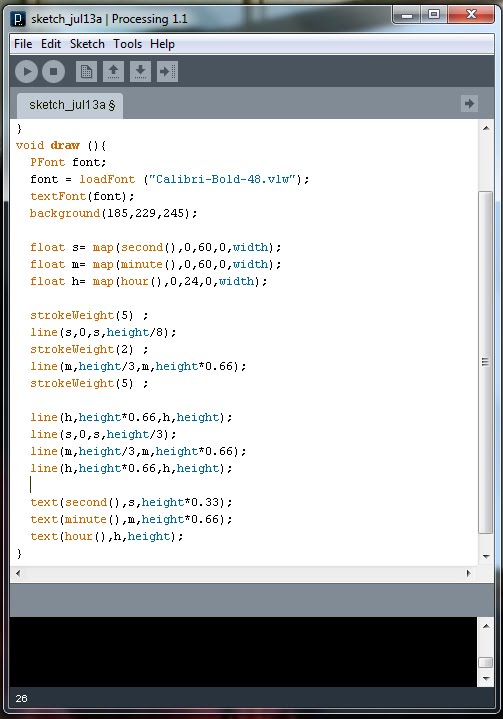This screenshot has height=719, width=503.
Task: Click line number 26 in status bar
Action: pyautogui.click(x=21, y=698)
